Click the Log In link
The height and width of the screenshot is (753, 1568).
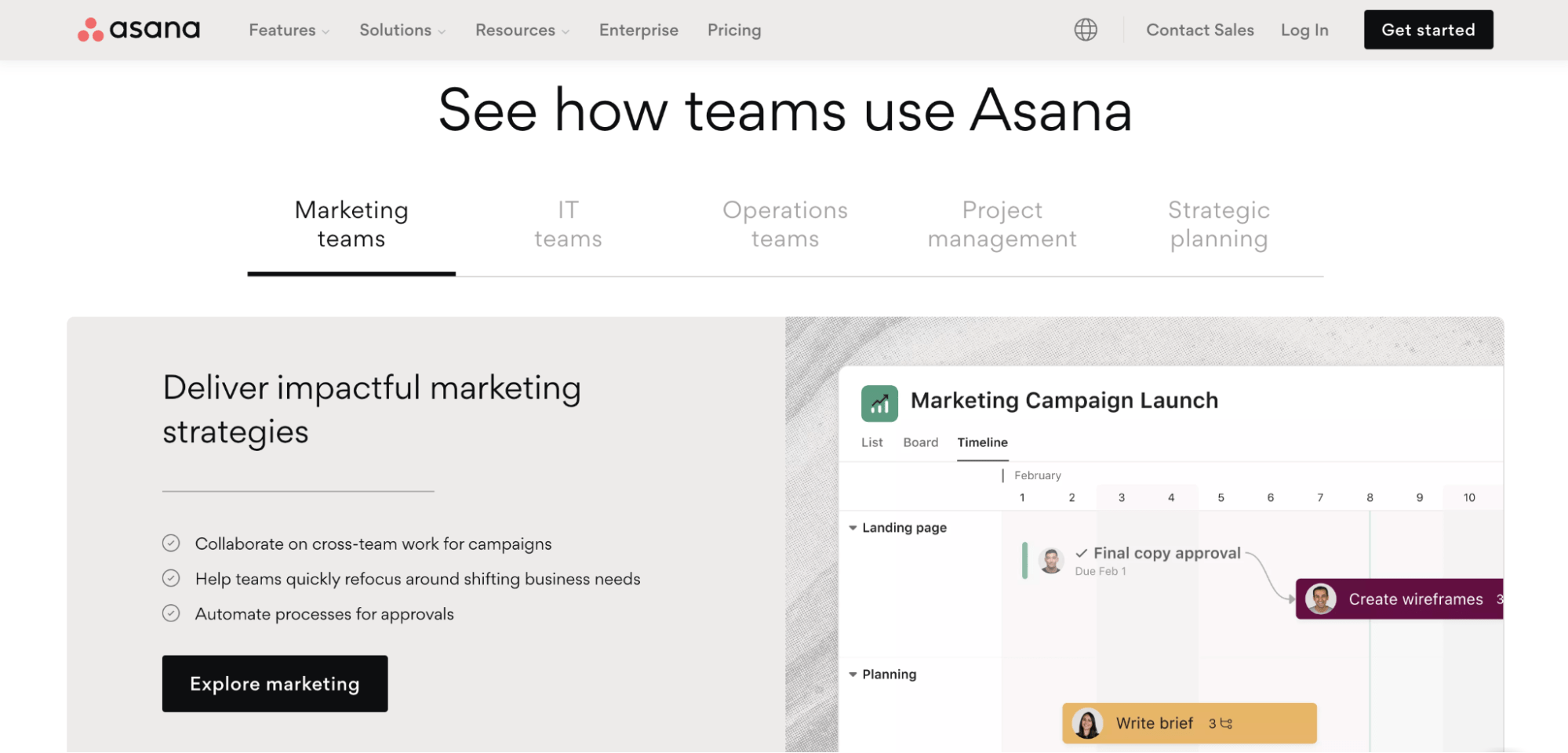point(1304,30)
